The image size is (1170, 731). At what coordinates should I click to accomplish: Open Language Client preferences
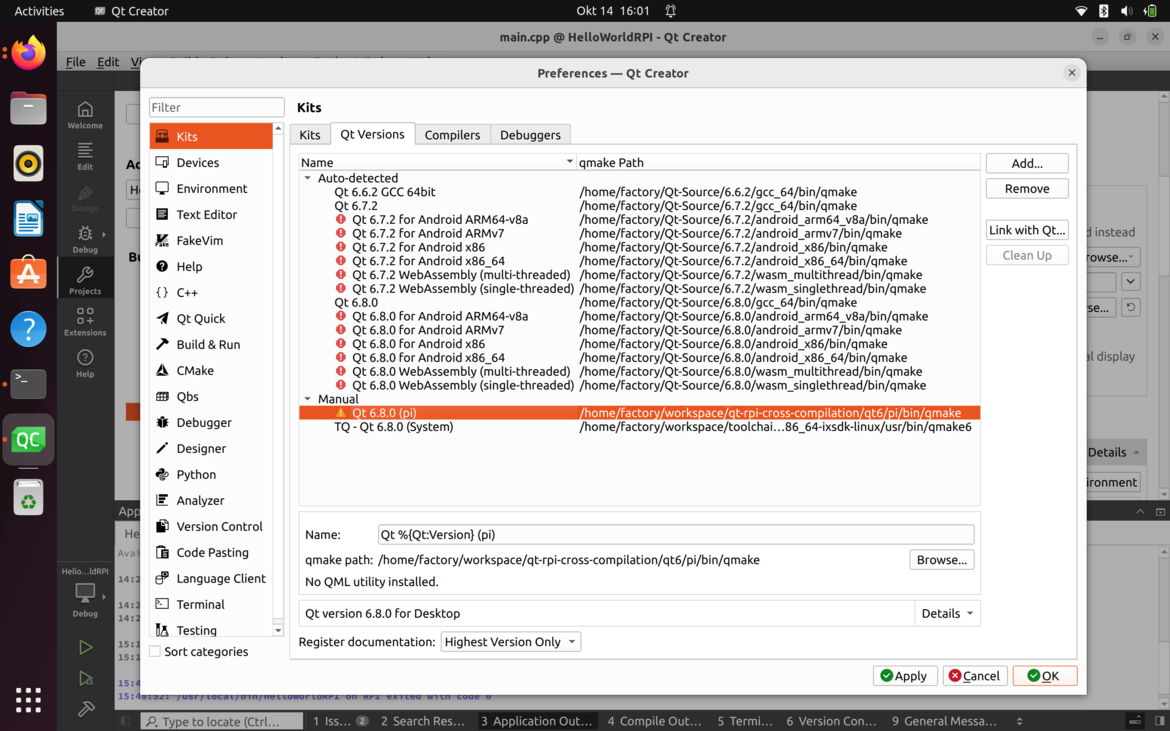tap(211, 579)
